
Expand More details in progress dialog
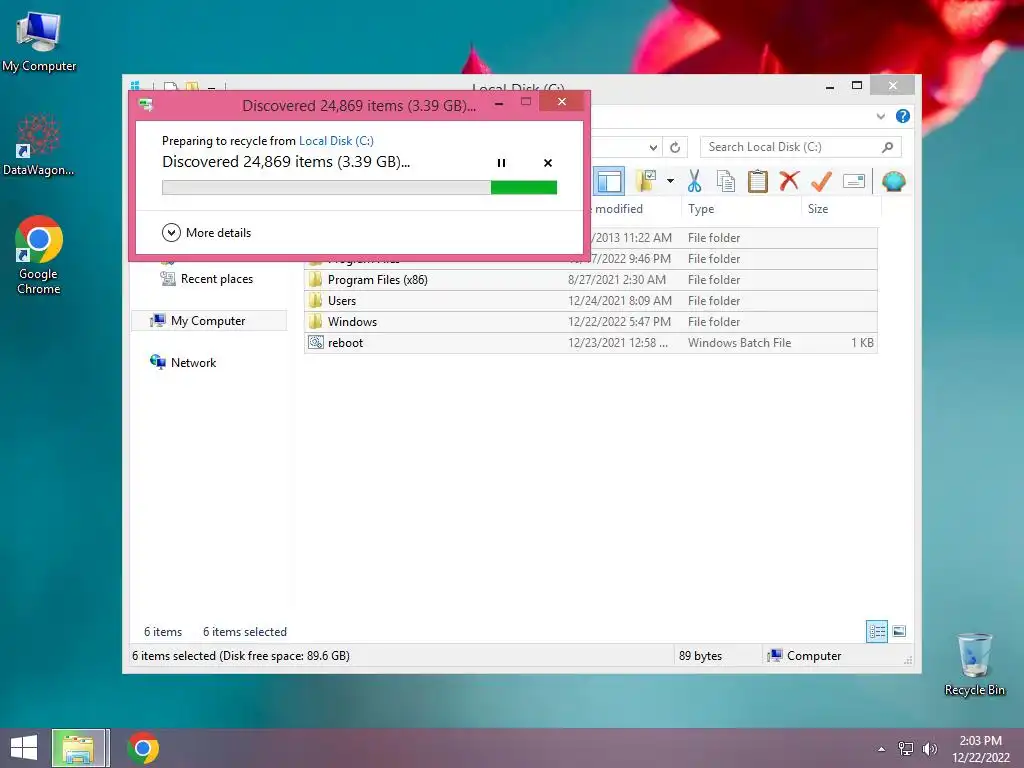coord(206,232)
